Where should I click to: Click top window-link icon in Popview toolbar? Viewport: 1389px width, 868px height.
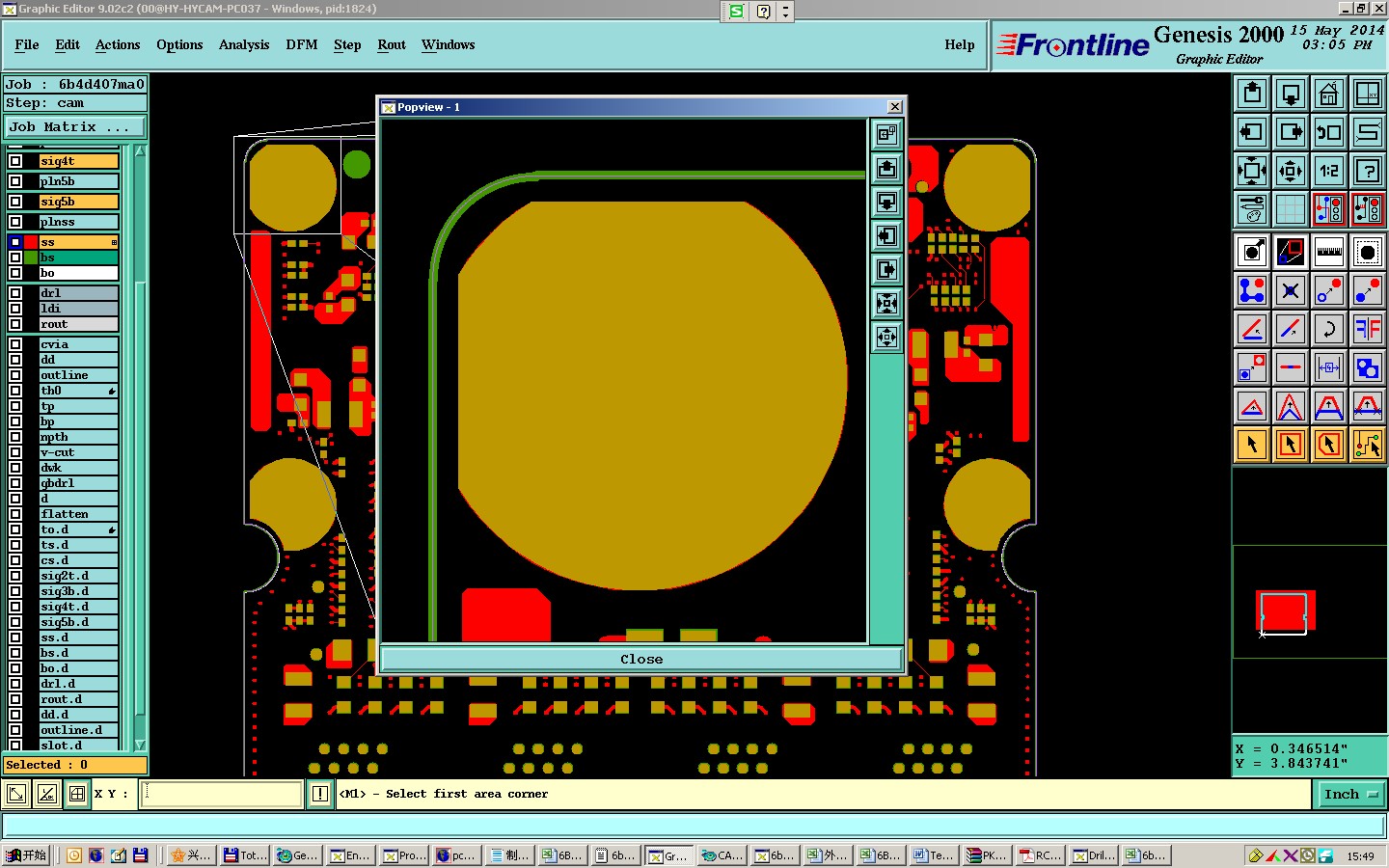pos(886,135)
